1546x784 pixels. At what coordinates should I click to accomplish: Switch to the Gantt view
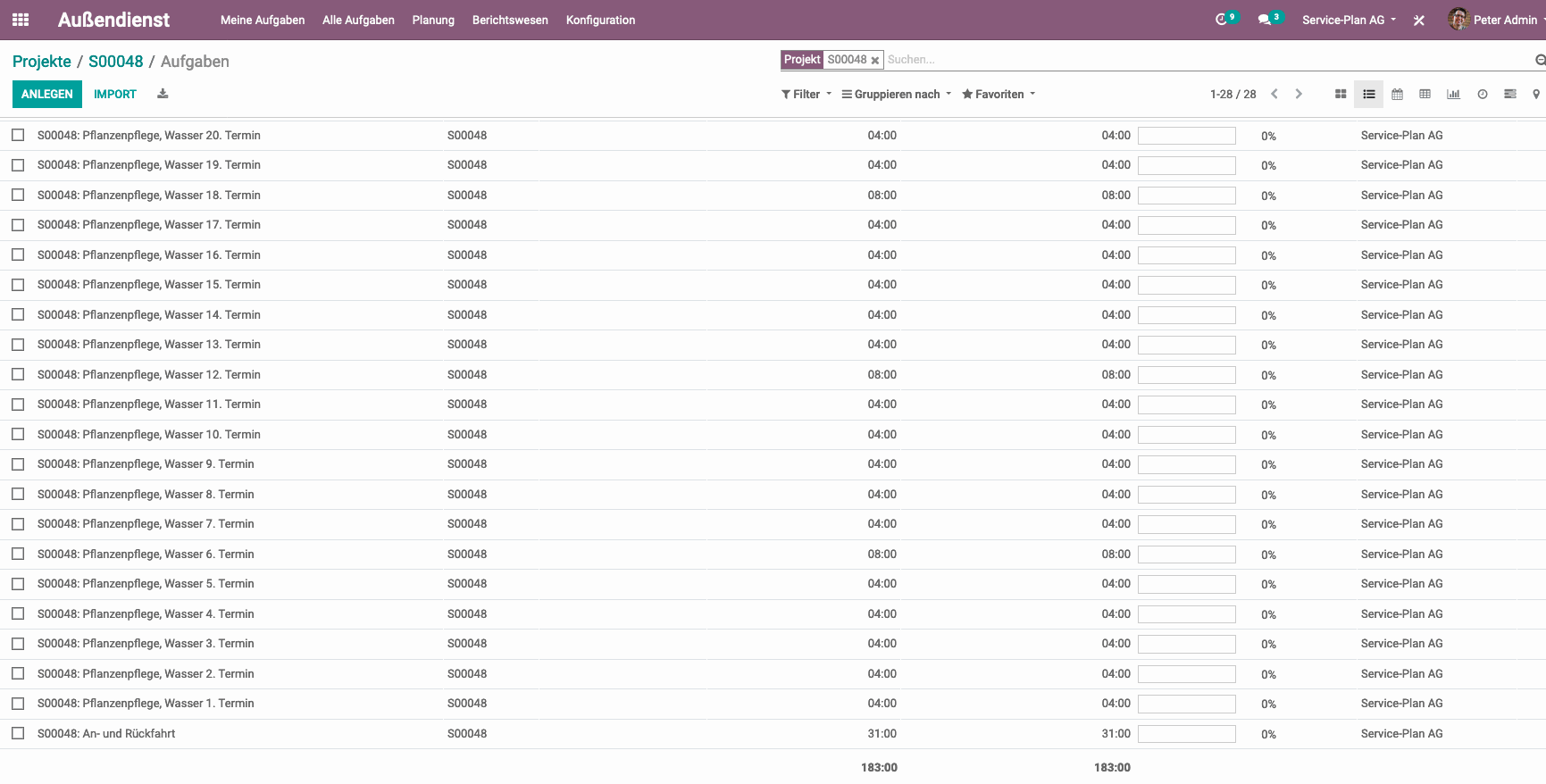pyautogui.click(x=1509, y=94)
